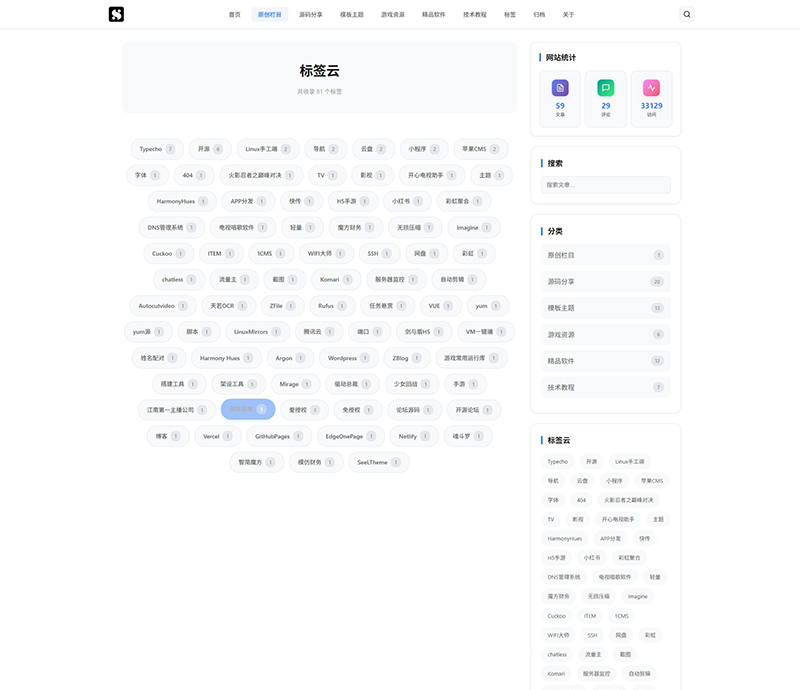Click the 搜索文章 search input field
This screenshot has width=800, height=690.
(604, 185)
